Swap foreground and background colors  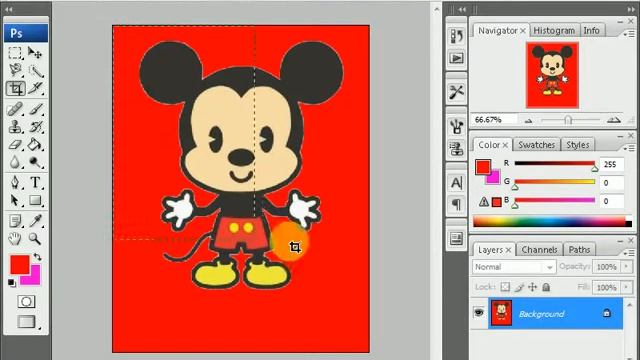click(x=37, y=257)
